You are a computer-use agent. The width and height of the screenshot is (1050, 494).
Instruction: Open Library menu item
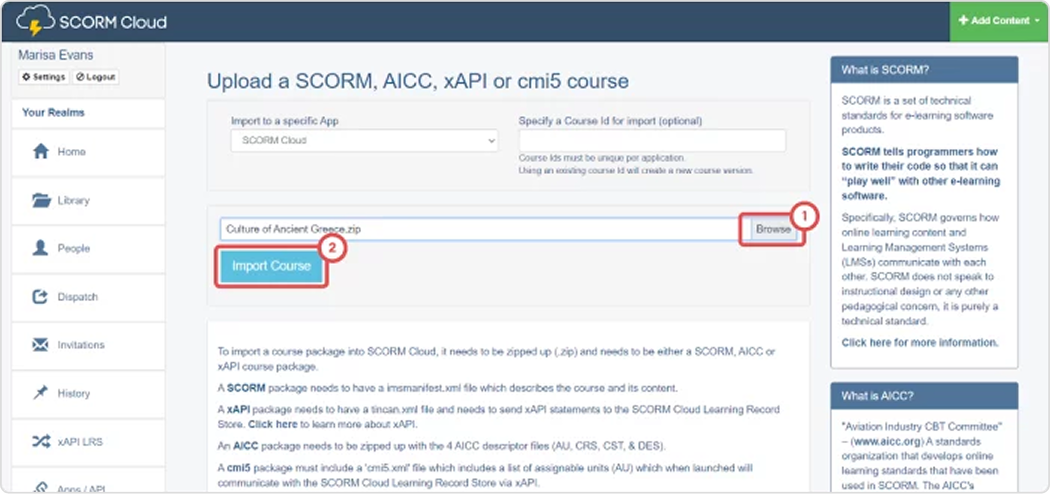click(x=88, y=200)
